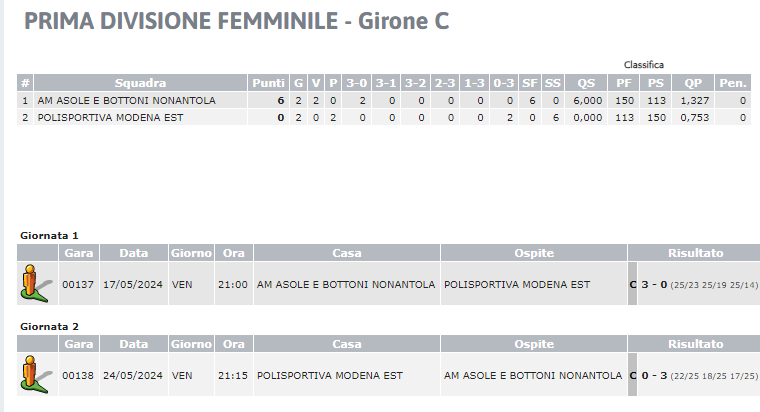Click the Squadra column header
The width and height of the screenshot is (760, 412).
click(141, 83)
